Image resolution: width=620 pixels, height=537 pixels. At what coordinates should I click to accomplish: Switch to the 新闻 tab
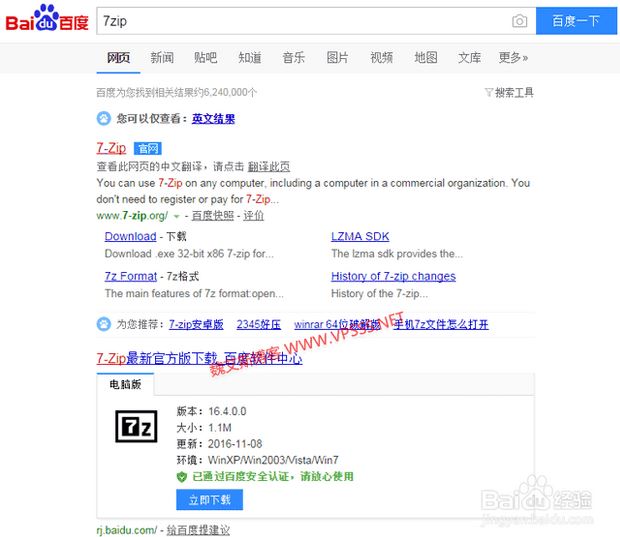click(x=162, y=58)
